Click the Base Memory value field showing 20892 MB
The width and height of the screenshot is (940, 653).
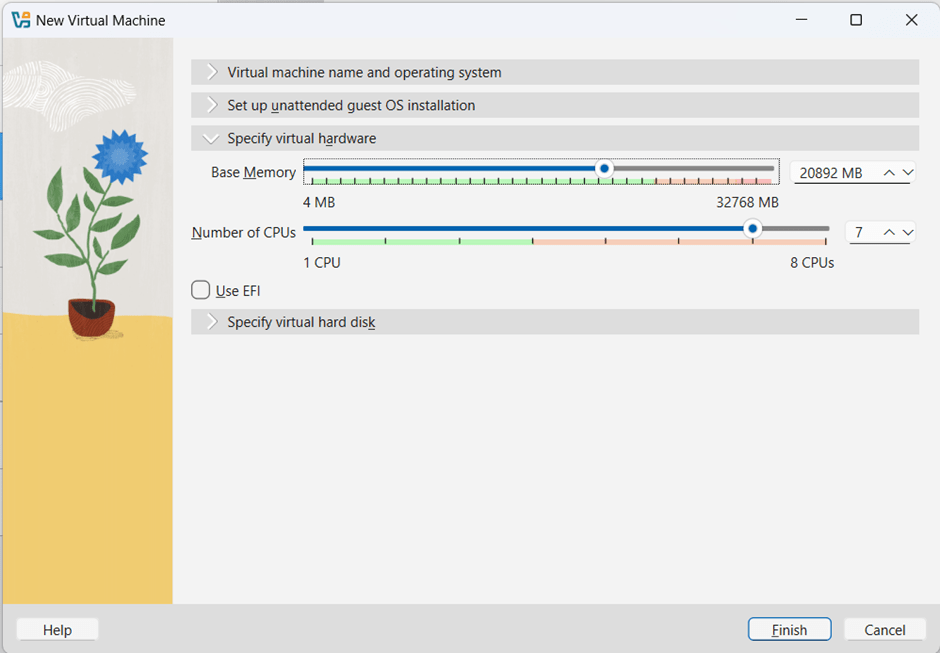[x=832, y=173]
